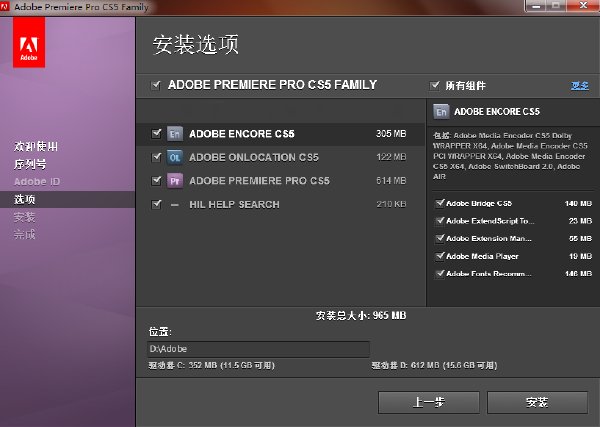
Task: Uncheck the Adobe ExtendScript To... component
Action: coord(440,221)
